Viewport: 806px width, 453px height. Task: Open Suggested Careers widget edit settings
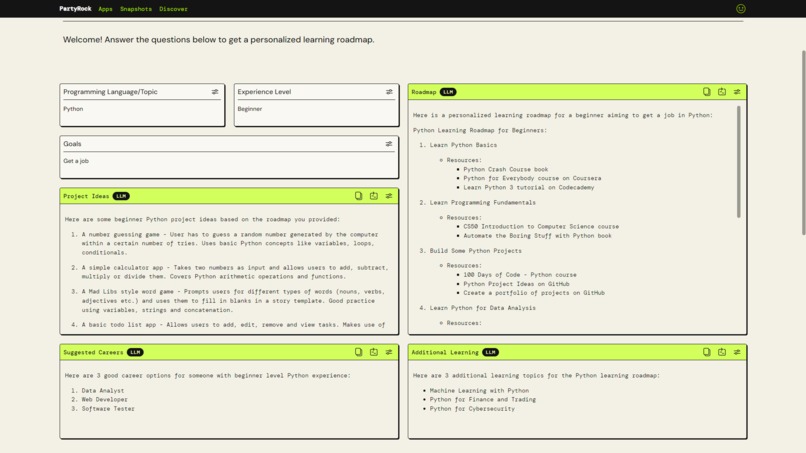point(389,352)
